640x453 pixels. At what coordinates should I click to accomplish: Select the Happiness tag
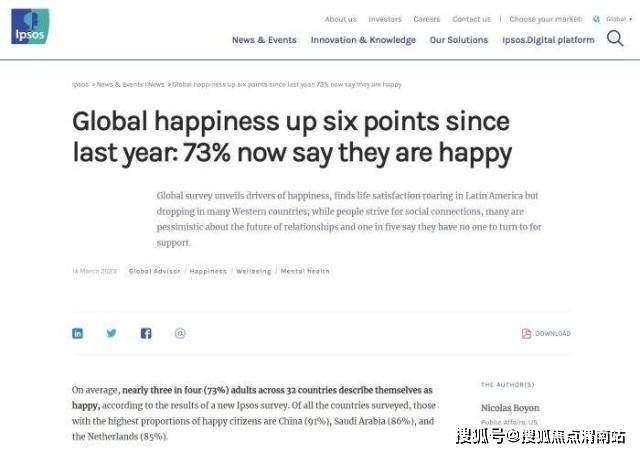pos(208,271)
